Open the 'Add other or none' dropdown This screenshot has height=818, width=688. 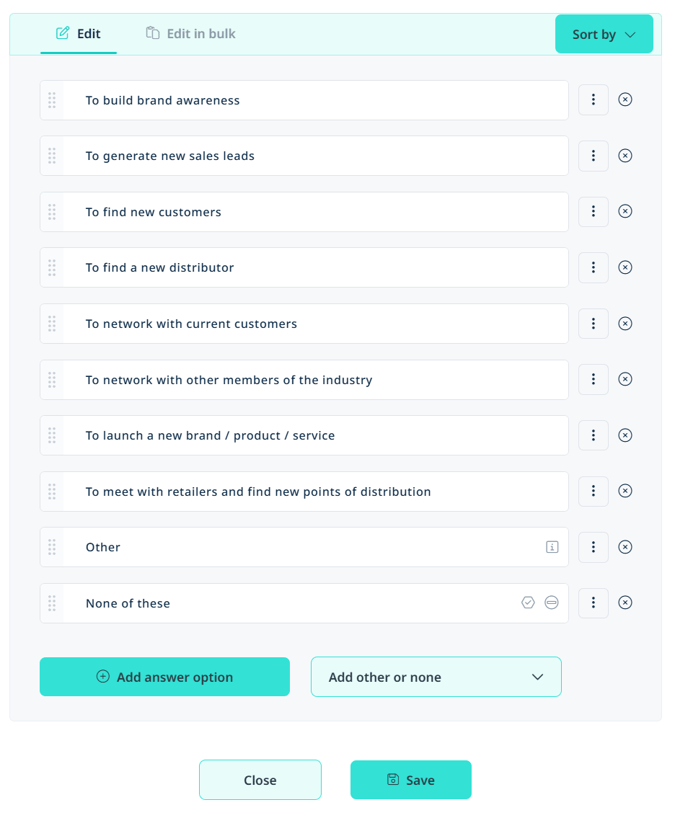436,677
